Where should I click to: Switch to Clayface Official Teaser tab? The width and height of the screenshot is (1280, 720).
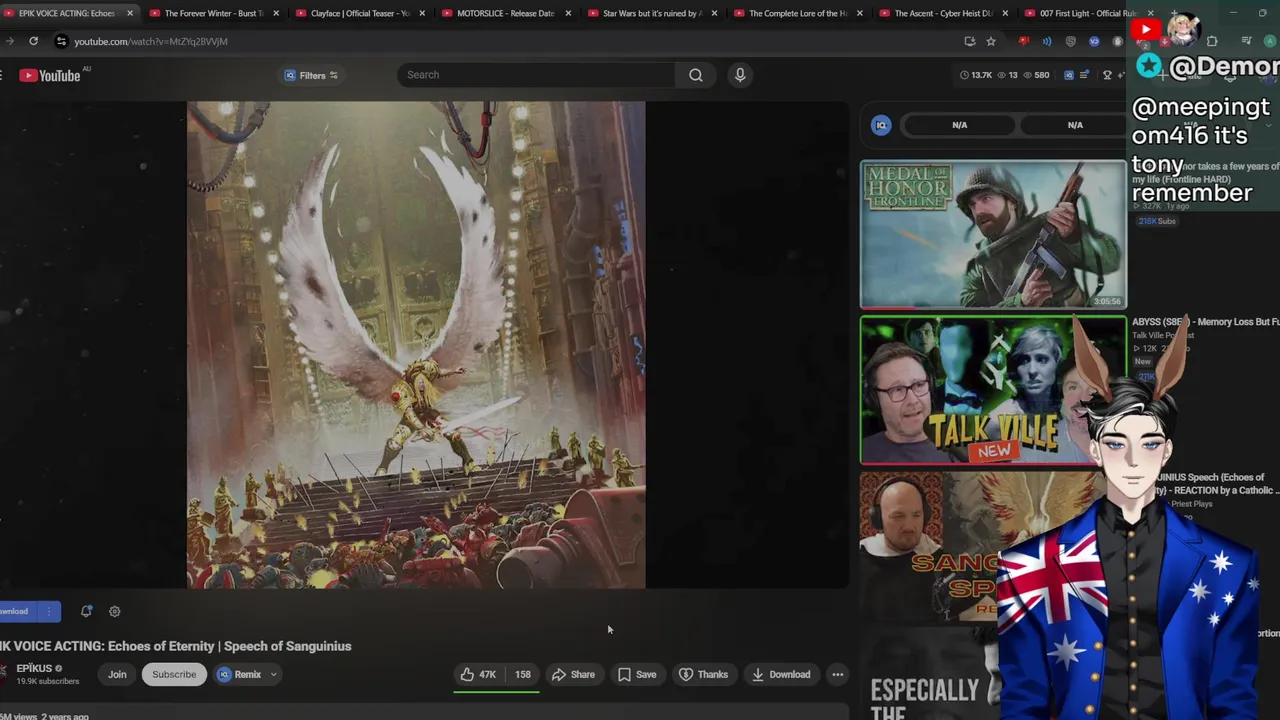point(360,13)
